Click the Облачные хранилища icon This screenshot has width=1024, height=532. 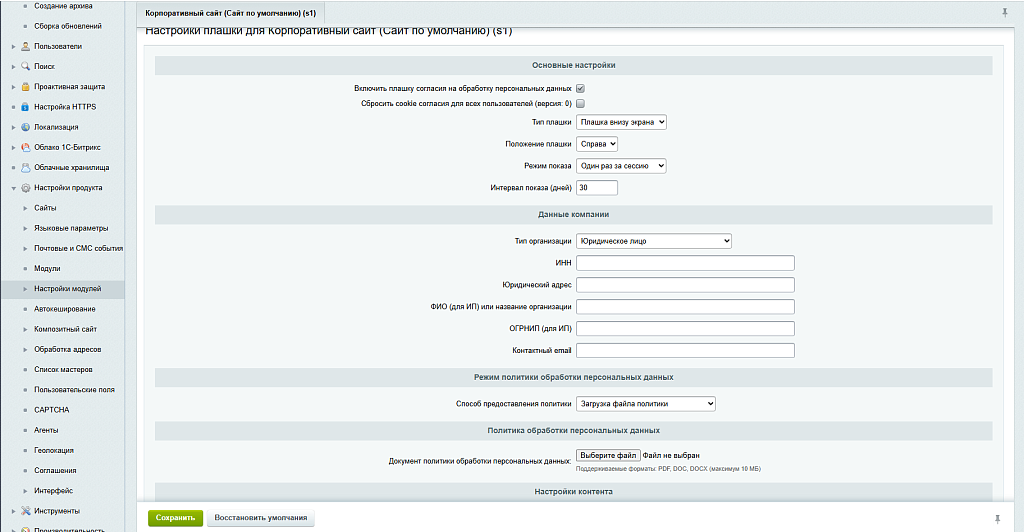[25, 167]
